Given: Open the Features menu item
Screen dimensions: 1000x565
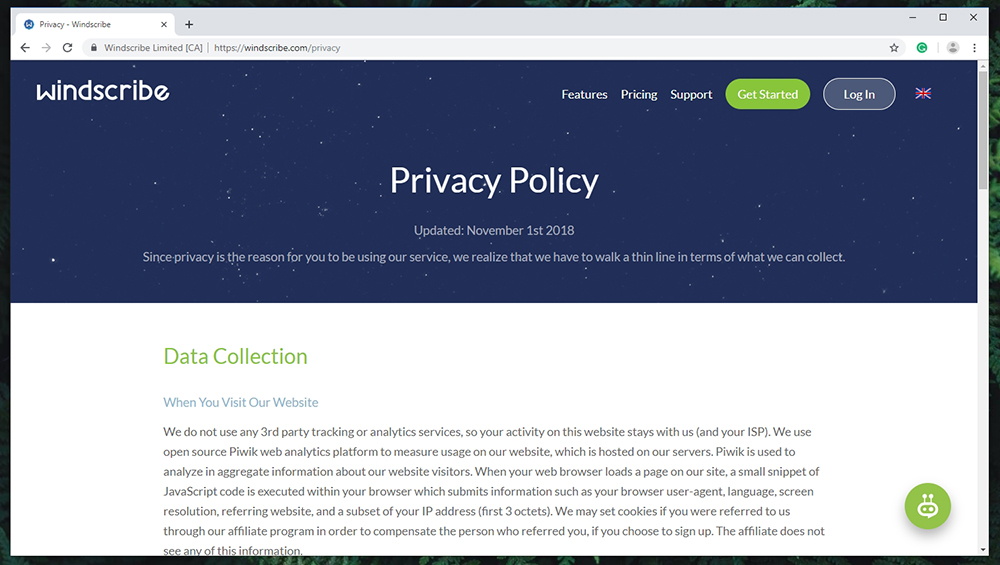Looking at the screenshot, I should (x=584, y=94).
